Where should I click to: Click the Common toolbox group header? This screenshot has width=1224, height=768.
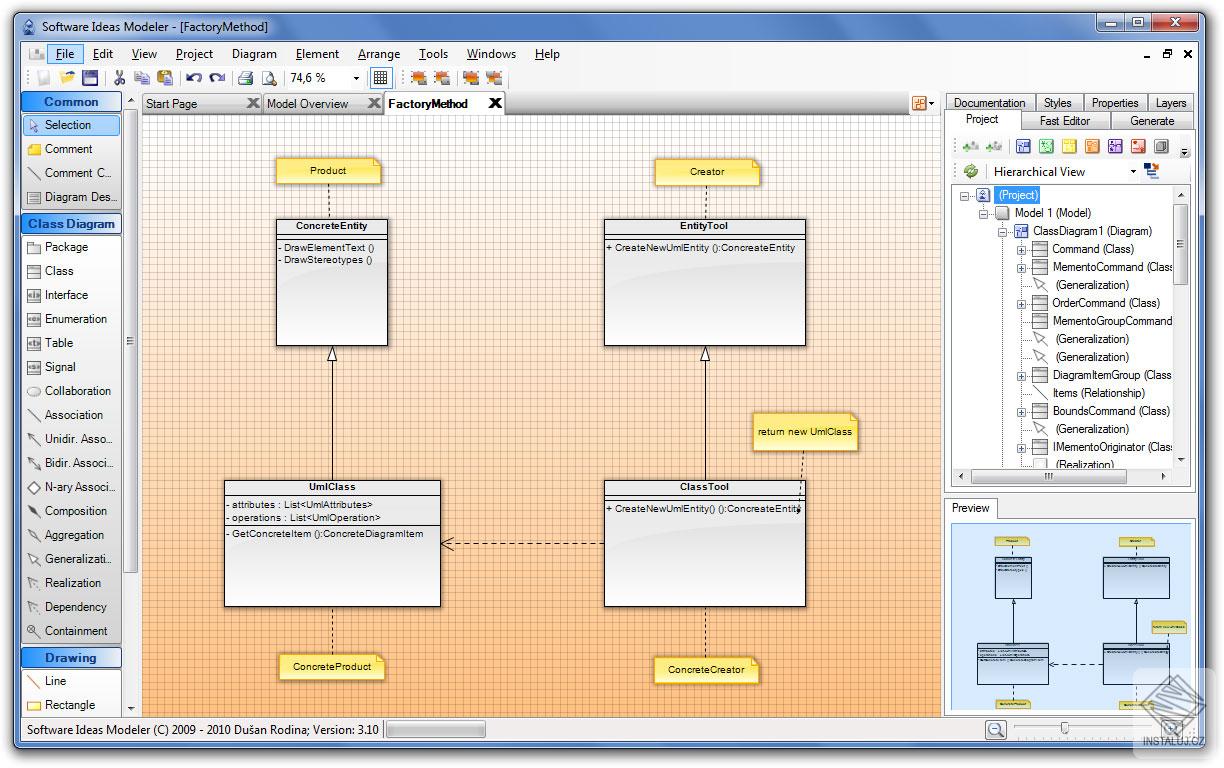pyautogui.click(x=71, y=101)
